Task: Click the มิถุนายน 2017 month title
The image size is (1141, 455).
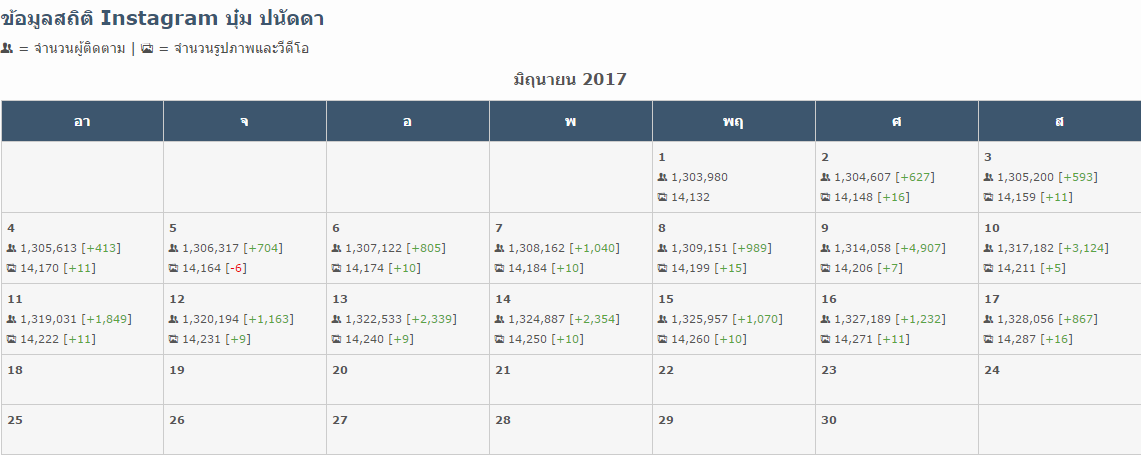Action: coord(570,79)
